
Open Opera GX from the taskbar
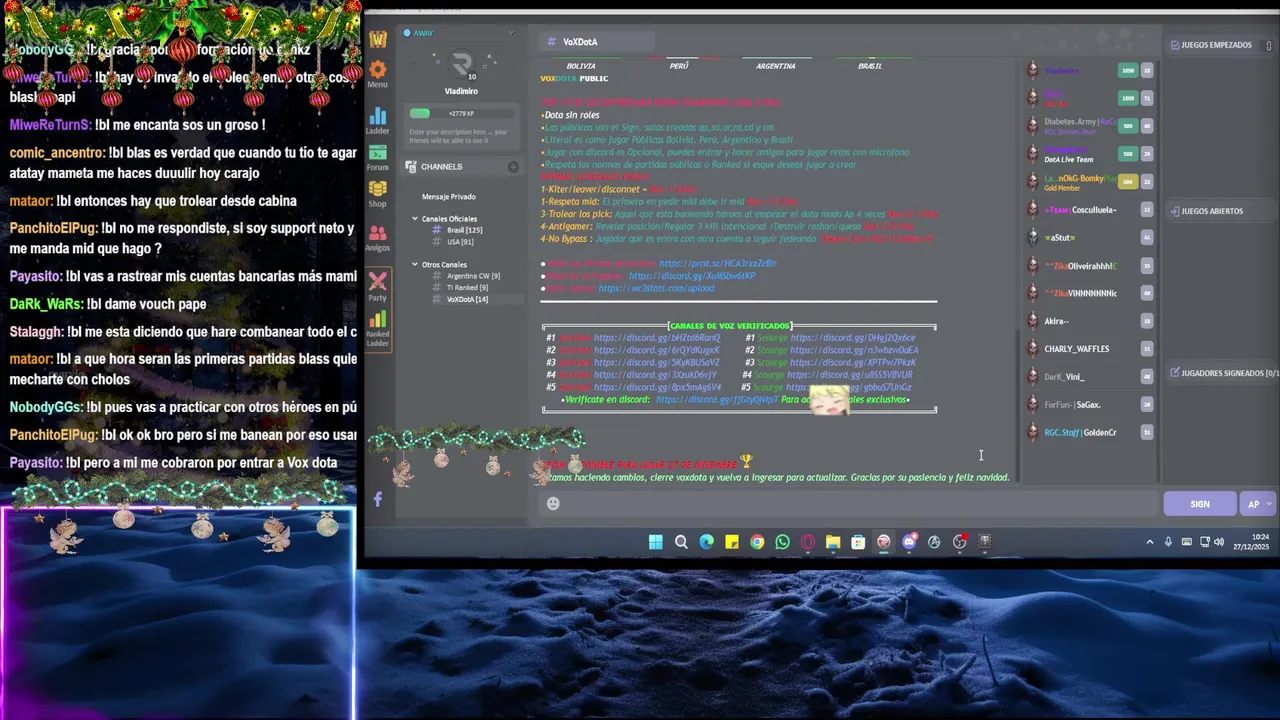[x=807, y=542]
